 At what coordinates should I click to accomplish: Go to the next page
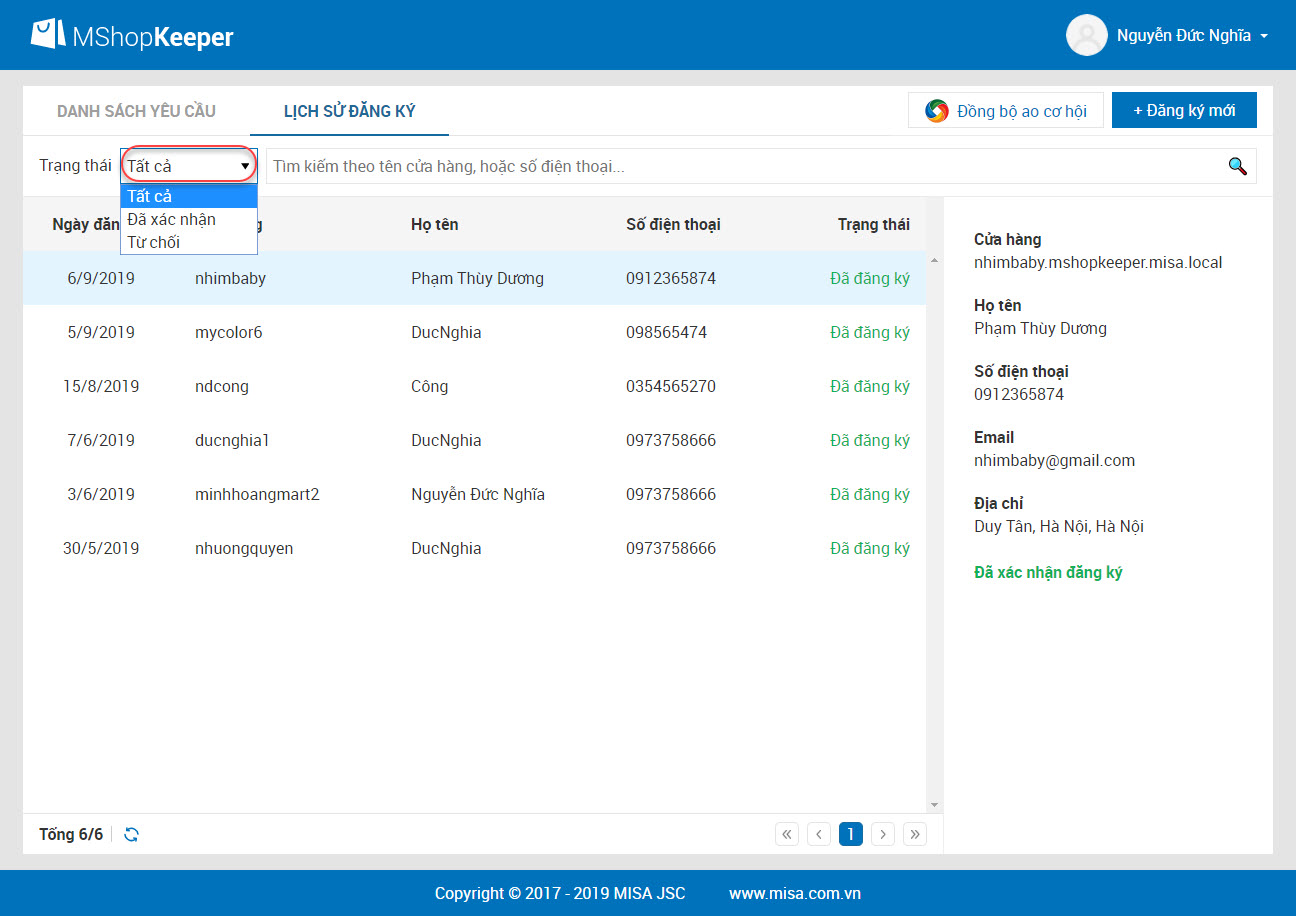click(x=882, y=834)
